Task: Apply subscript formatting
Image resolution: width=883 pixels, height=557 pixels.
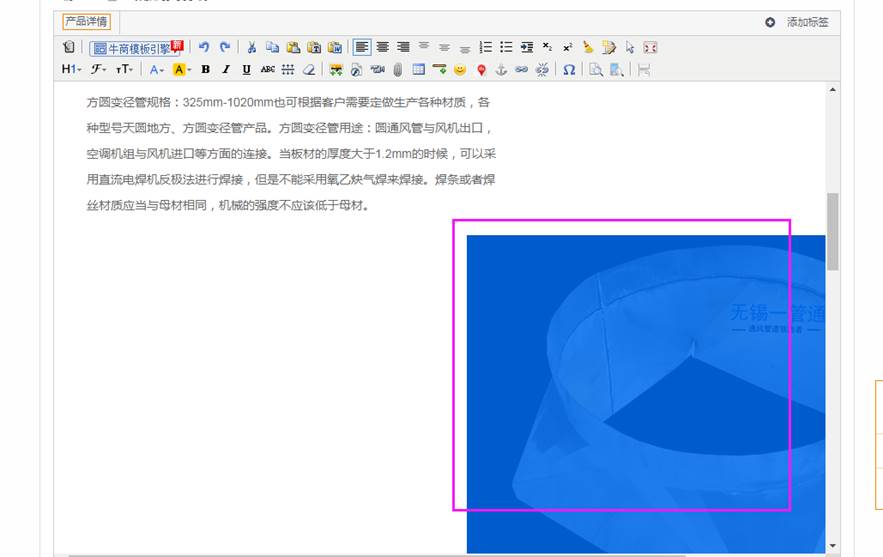Action: tap(547, 47)
